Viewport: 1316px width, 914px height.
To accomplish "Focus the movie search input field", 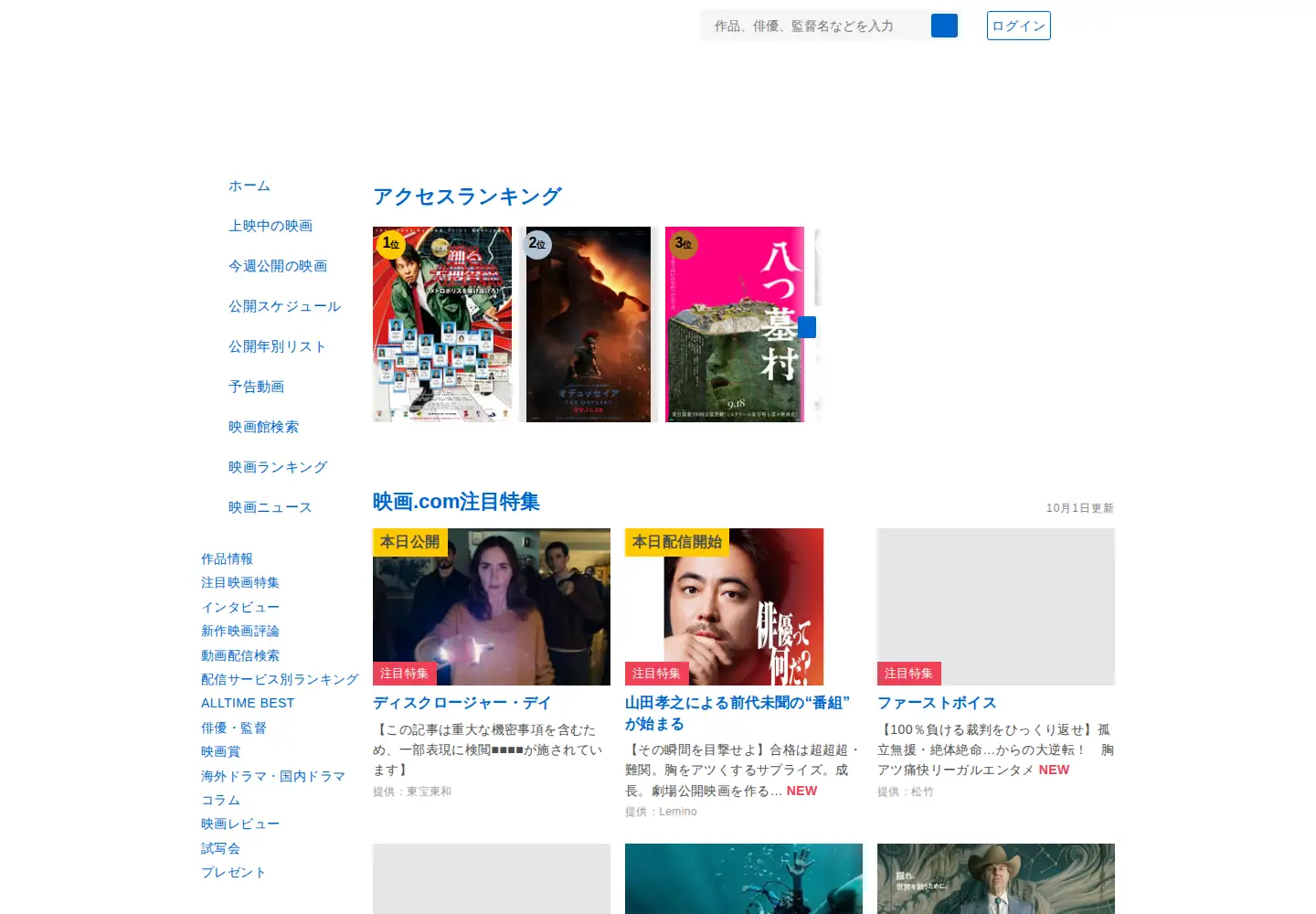I will pyautogui.click(x=815, y=26).
